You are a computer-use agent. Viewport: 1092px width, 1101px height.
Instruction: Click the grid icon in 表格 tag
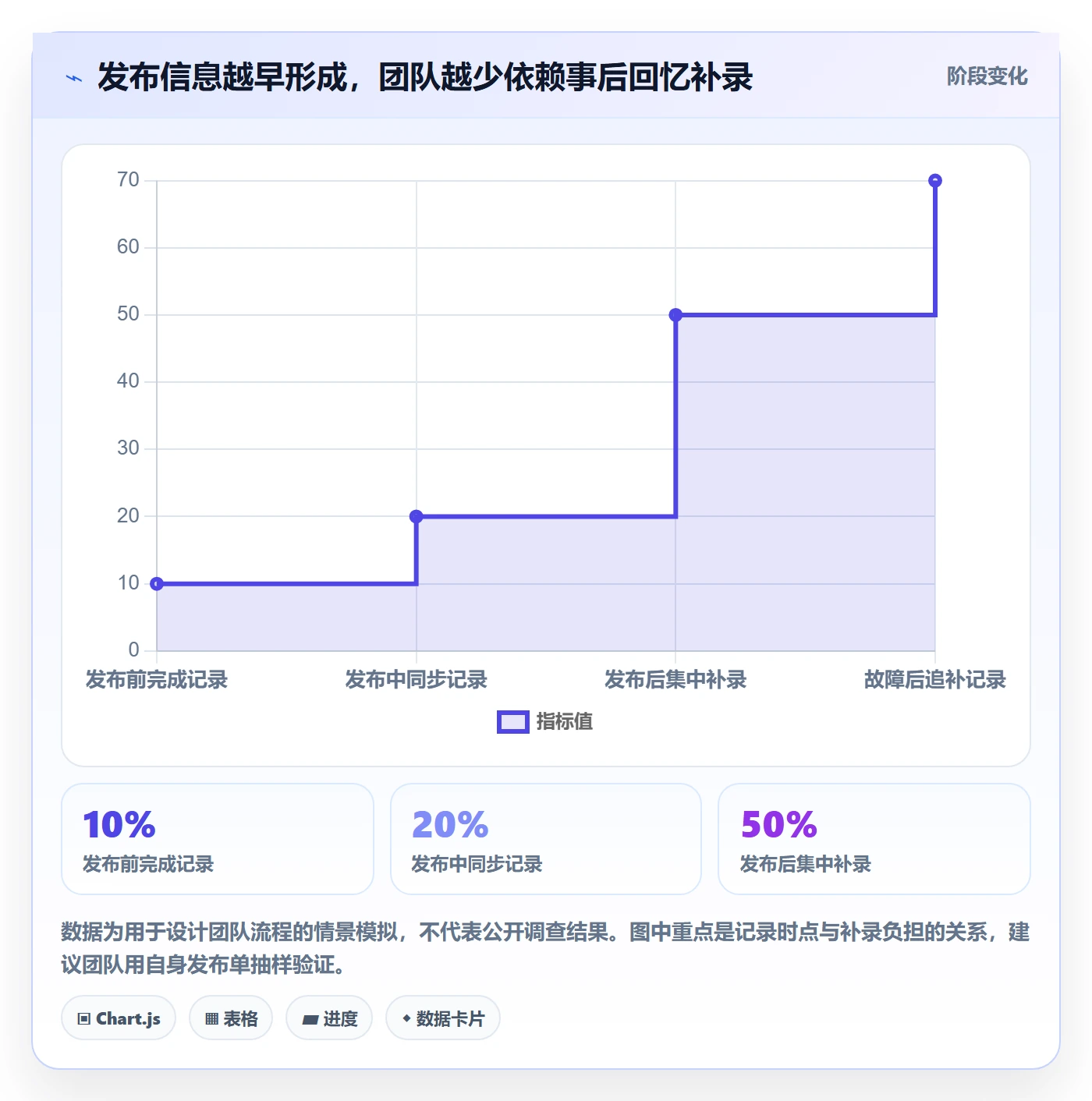211,1019
